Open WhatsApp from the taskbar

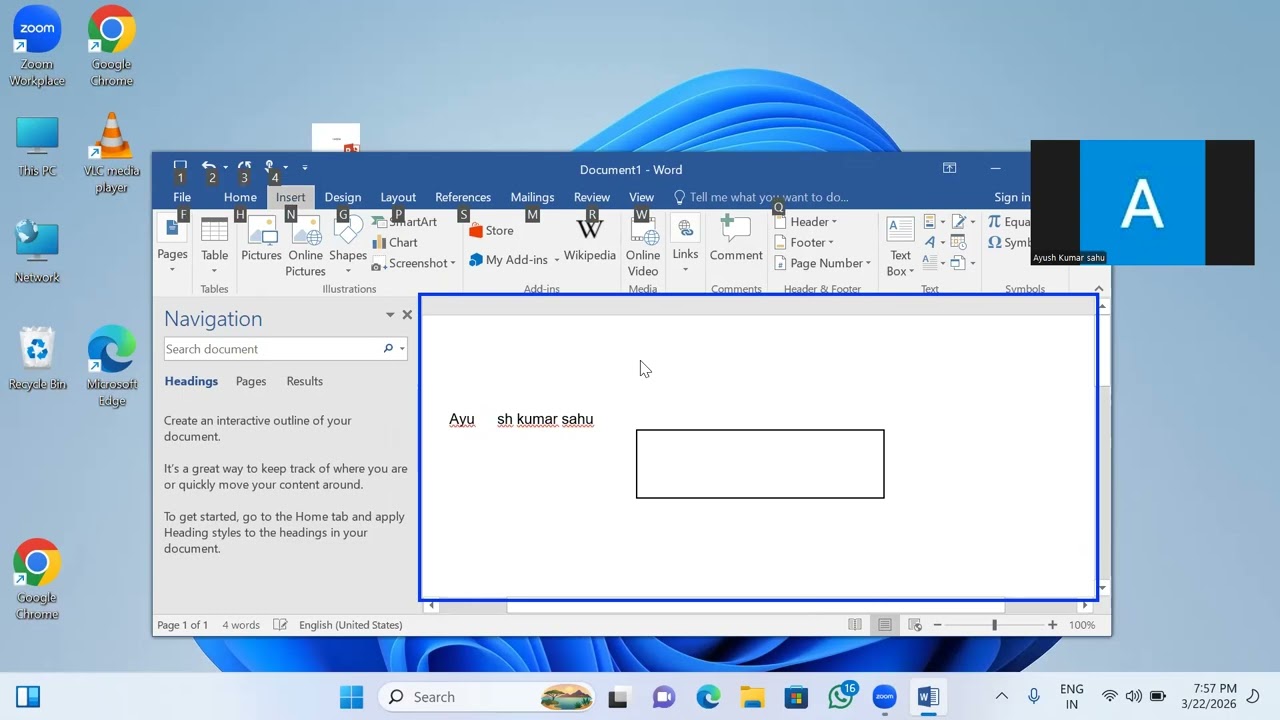coord(841,697)
